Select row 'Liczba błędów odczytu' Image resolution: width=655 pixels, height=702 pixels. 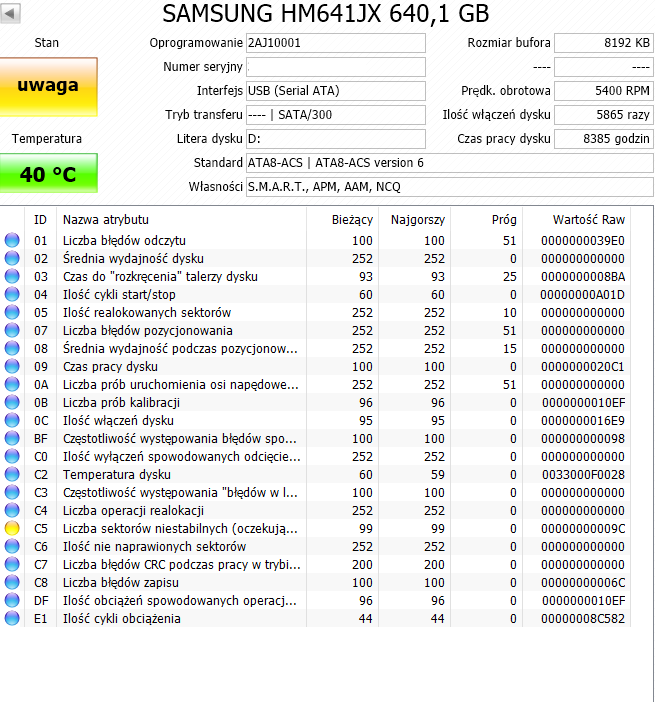[x=315, y=240]
